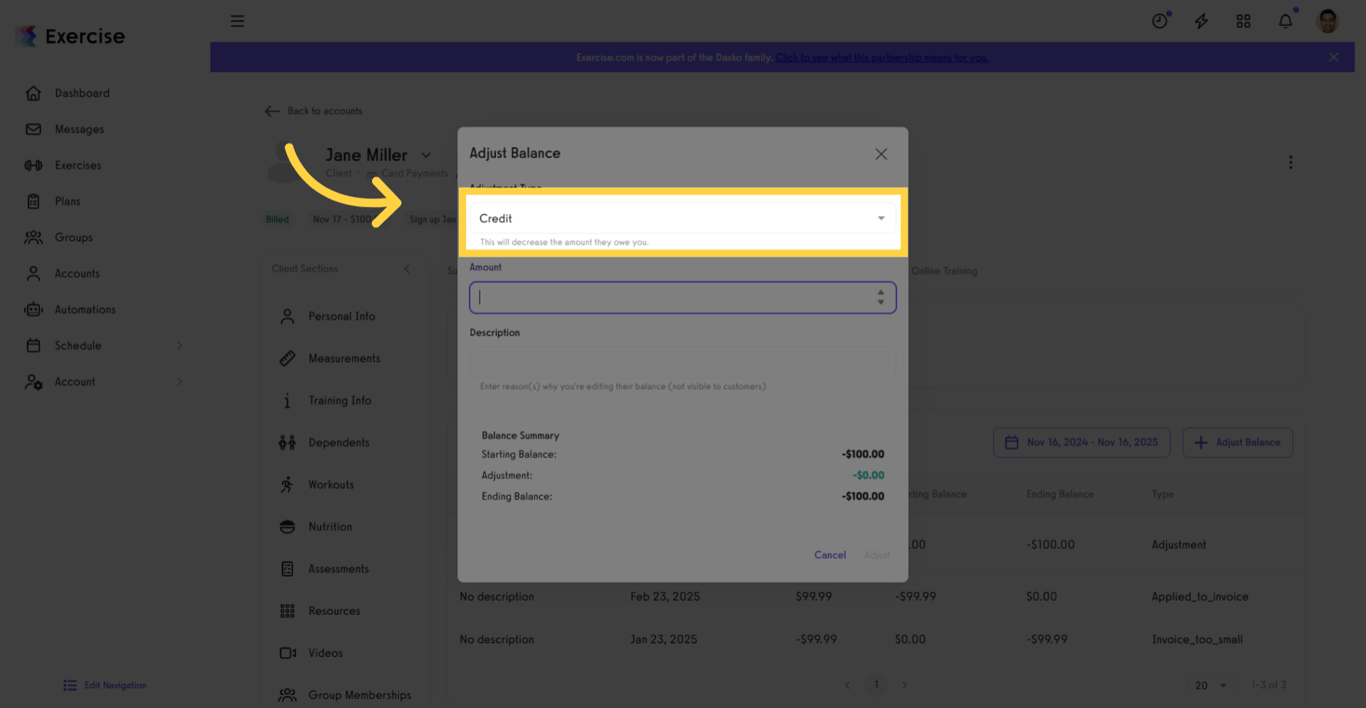The height and width of the screenshot is (708, 1366).
Task: Click the Cancel button in Adjust Balance
Action: click(x=830, y=554)
